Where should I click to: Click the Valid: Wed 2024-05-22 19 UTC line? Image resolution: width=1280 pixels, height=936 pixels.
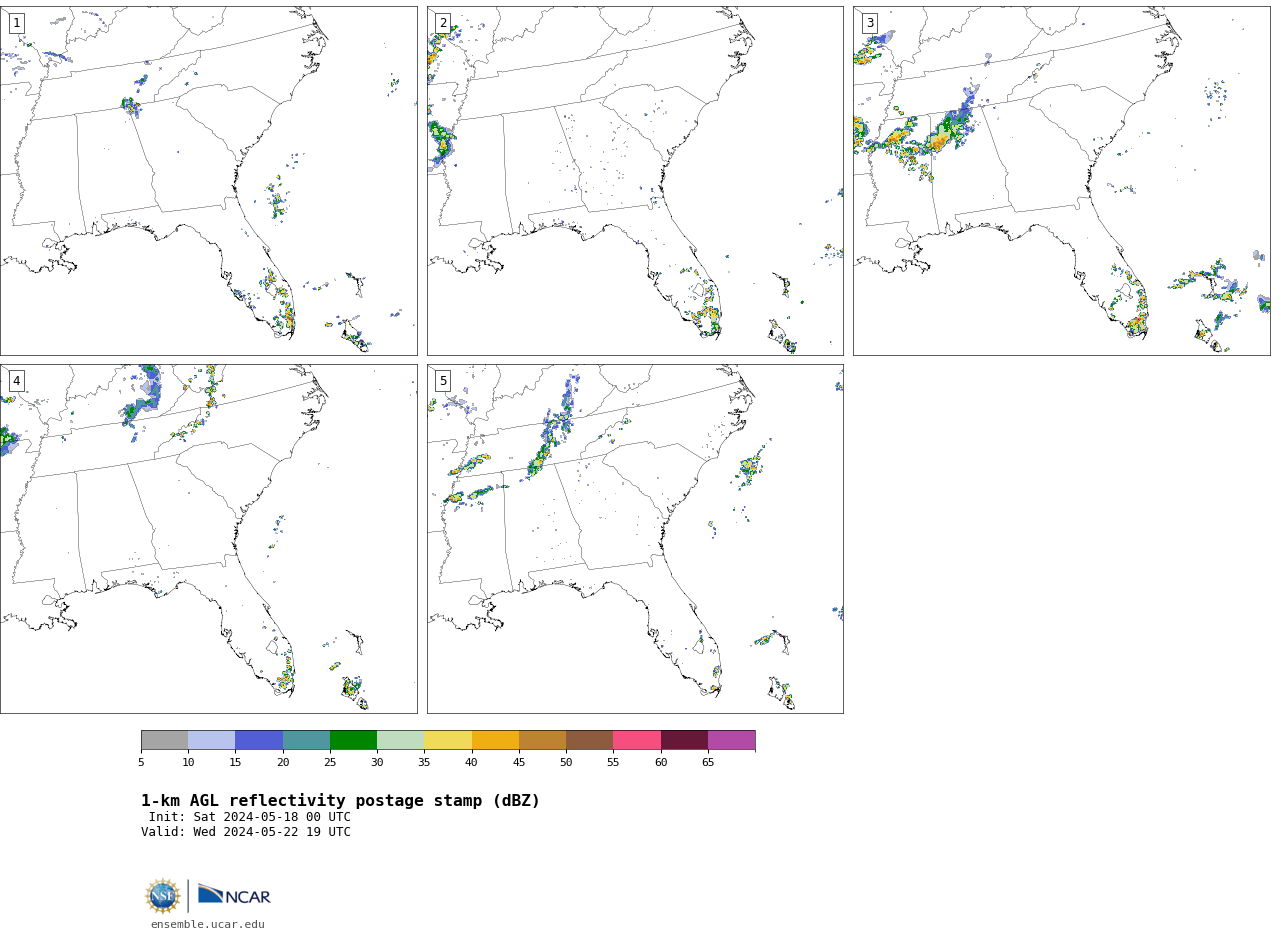pos(246,832)
